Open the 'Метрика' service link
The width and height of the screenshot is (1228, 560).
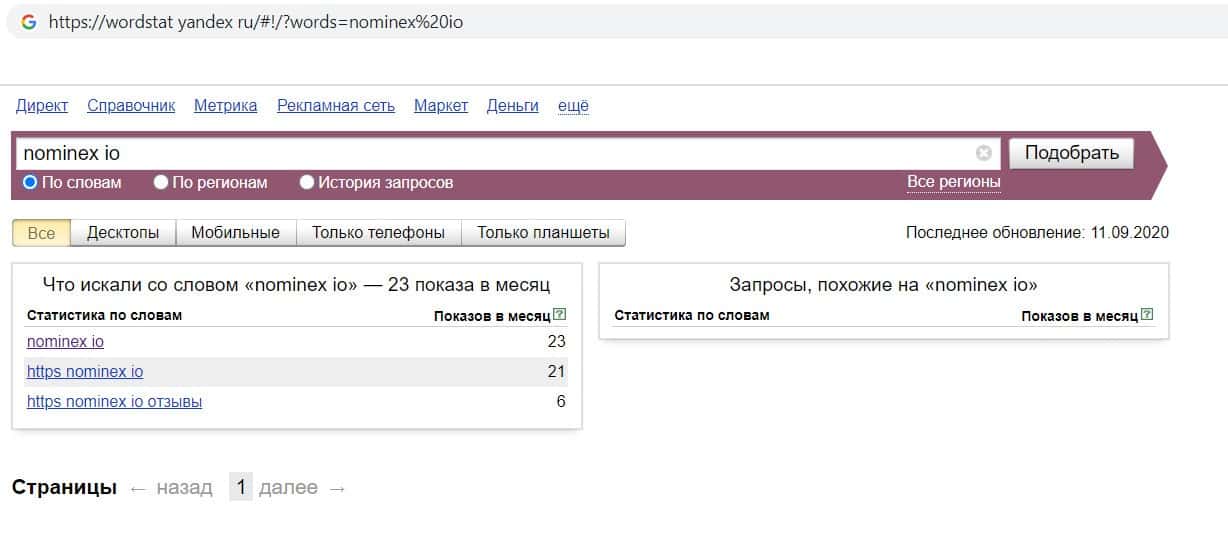[x=225, y=106]
